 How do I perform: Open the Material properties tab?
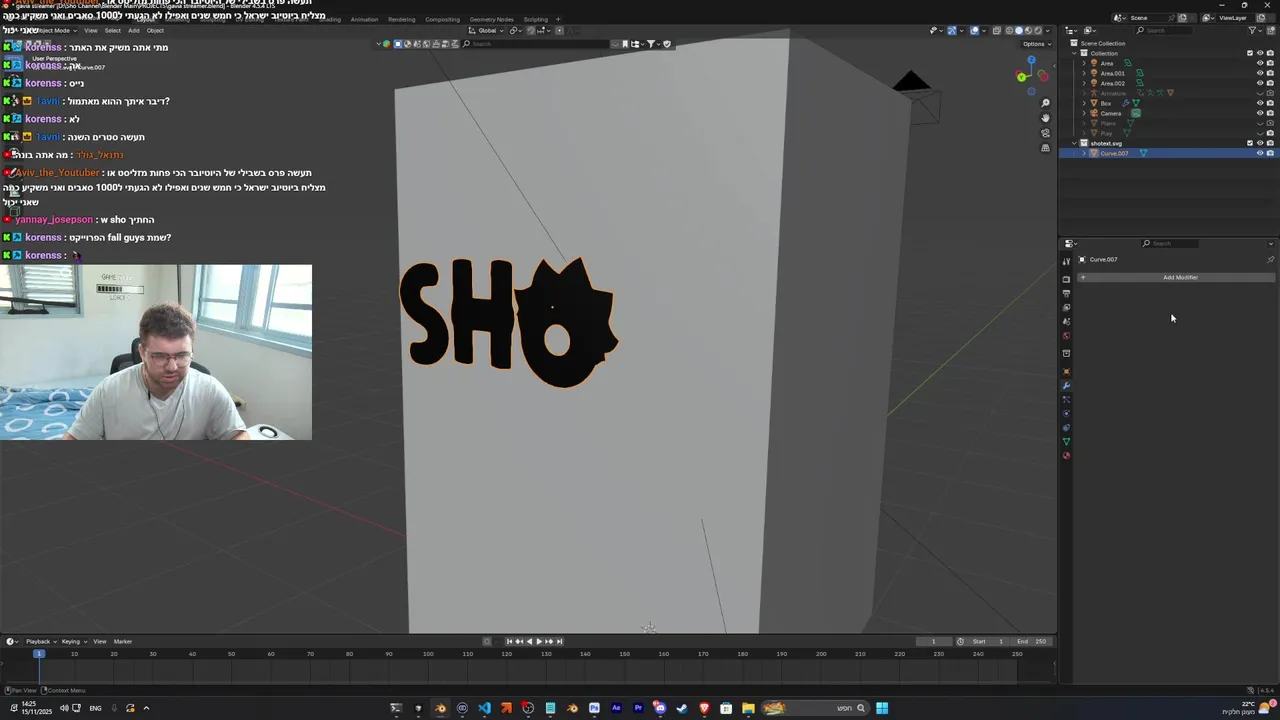[1066, 456]
